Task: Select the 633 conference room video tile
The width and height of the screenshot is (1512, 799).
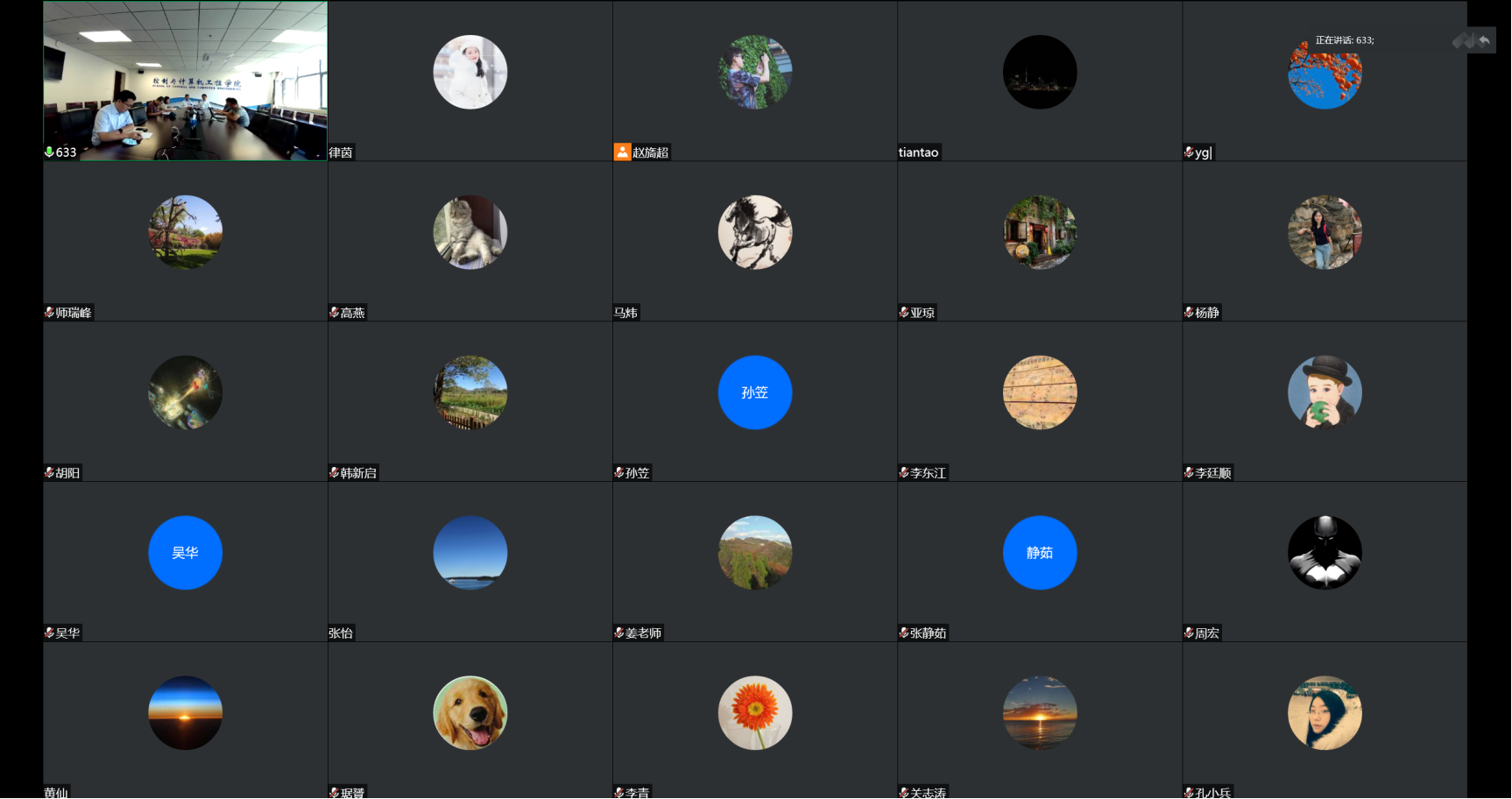Action: (185, 81)
